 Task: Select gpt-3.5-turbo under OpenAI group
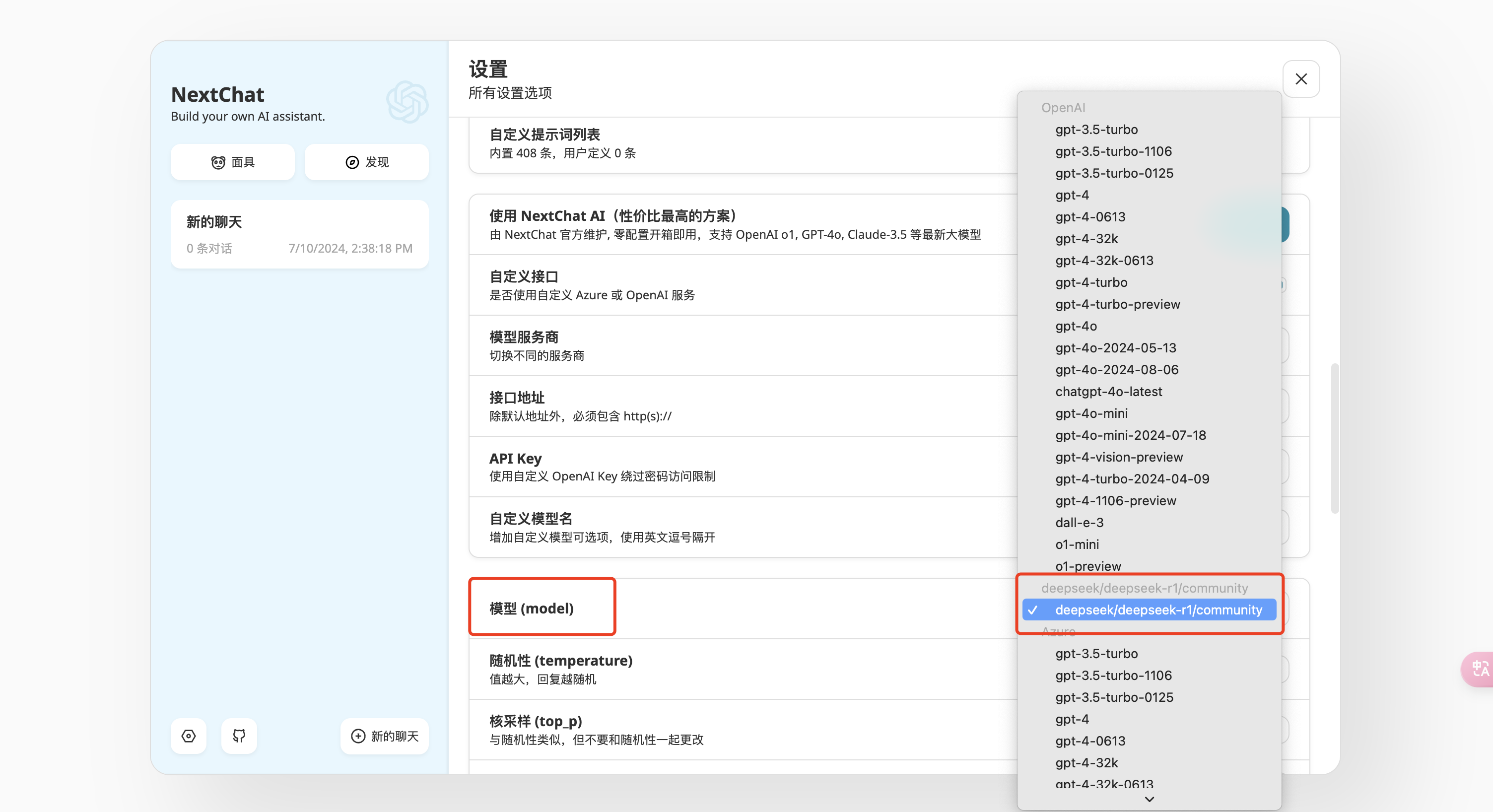(x=1150, y=129)
